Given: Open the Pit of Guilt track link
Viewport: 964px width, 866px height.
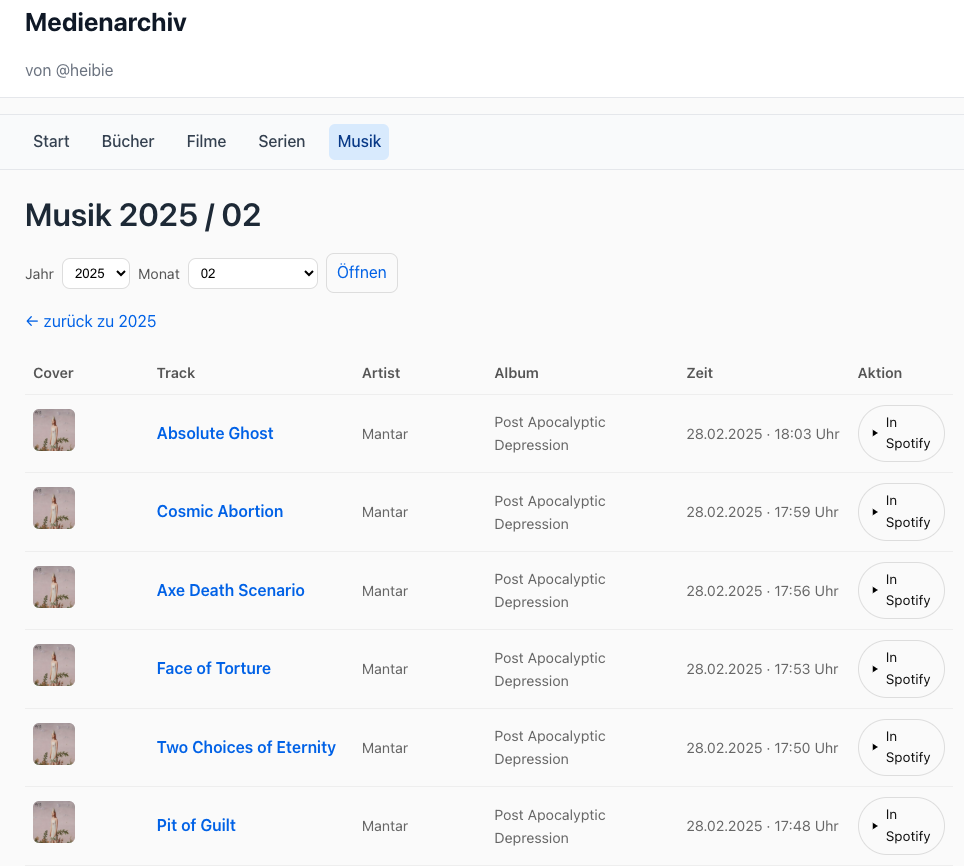Looking at the screenshot, I should tap(196, 825).
